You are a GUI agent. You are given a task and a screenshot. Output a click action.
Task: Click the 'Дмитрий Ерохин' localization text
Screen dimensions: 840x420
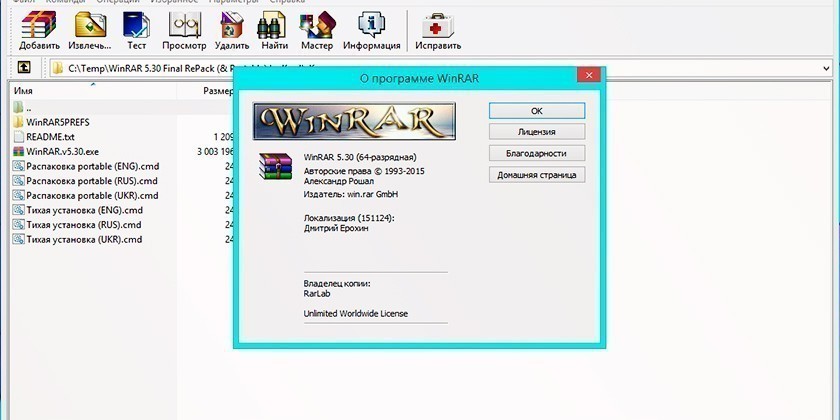click(336, 228)
